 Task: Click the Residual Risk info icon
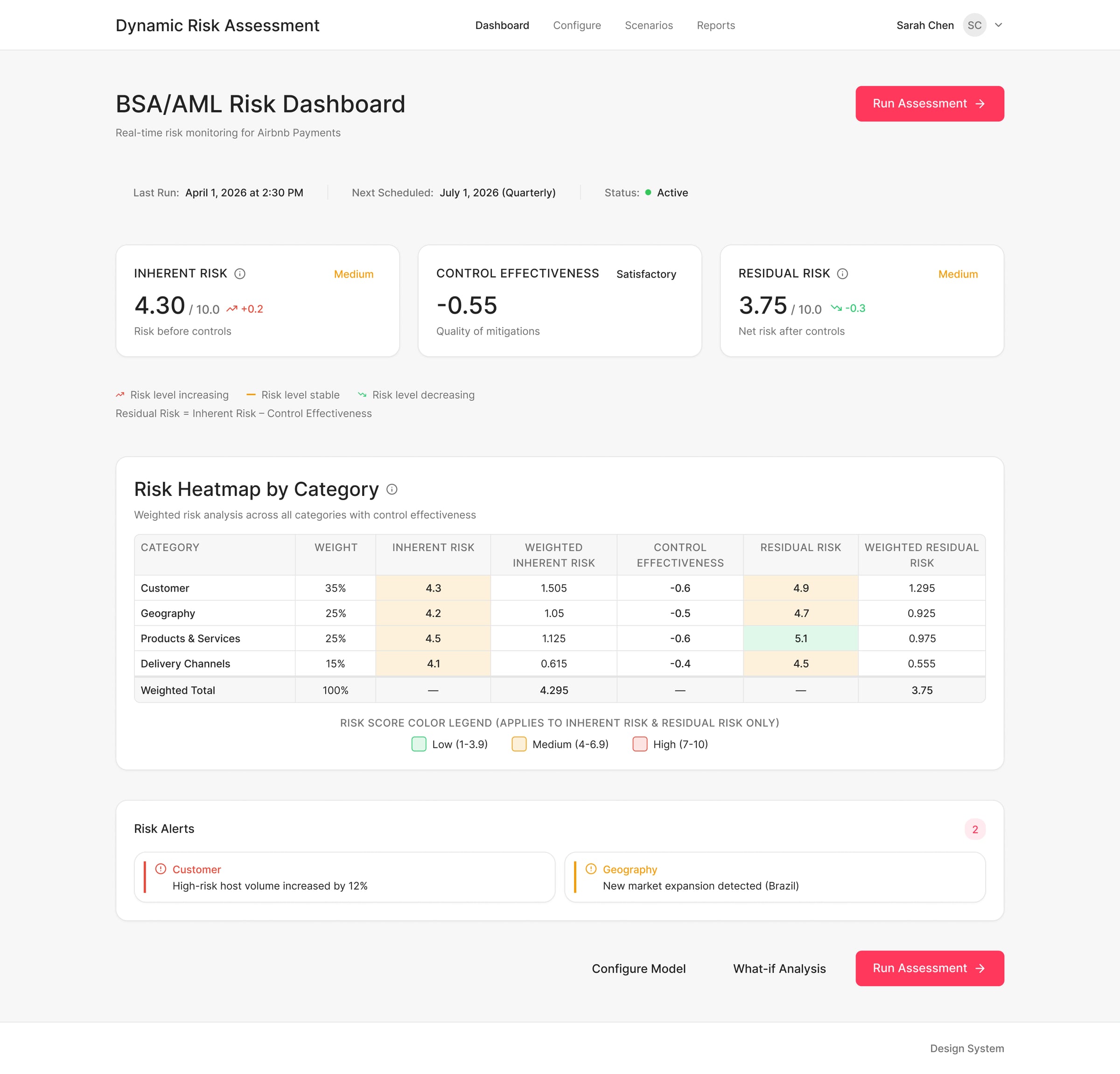pos(842,274)
